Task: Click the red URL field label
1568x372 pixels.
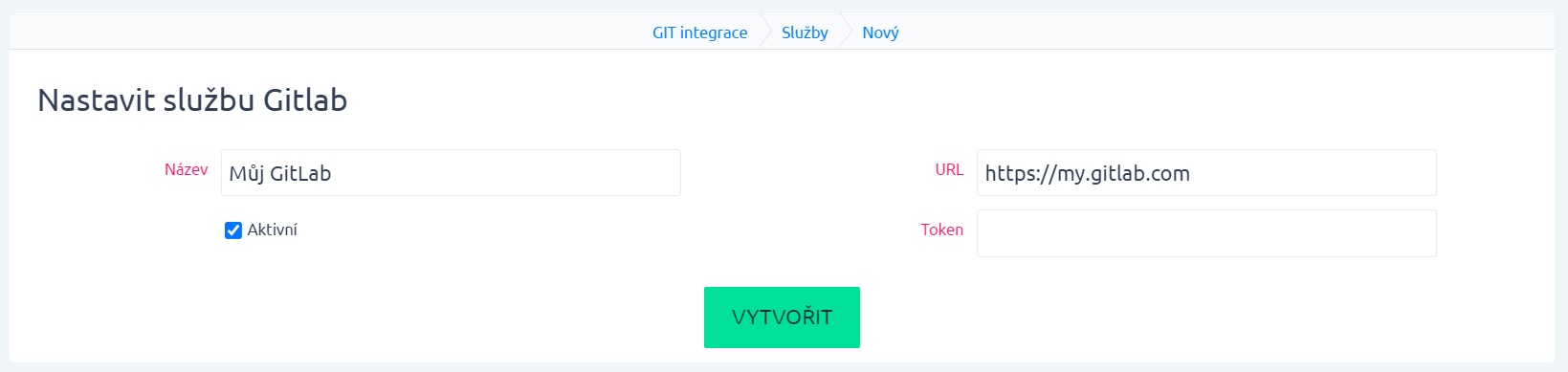Action: coord(949,169)
